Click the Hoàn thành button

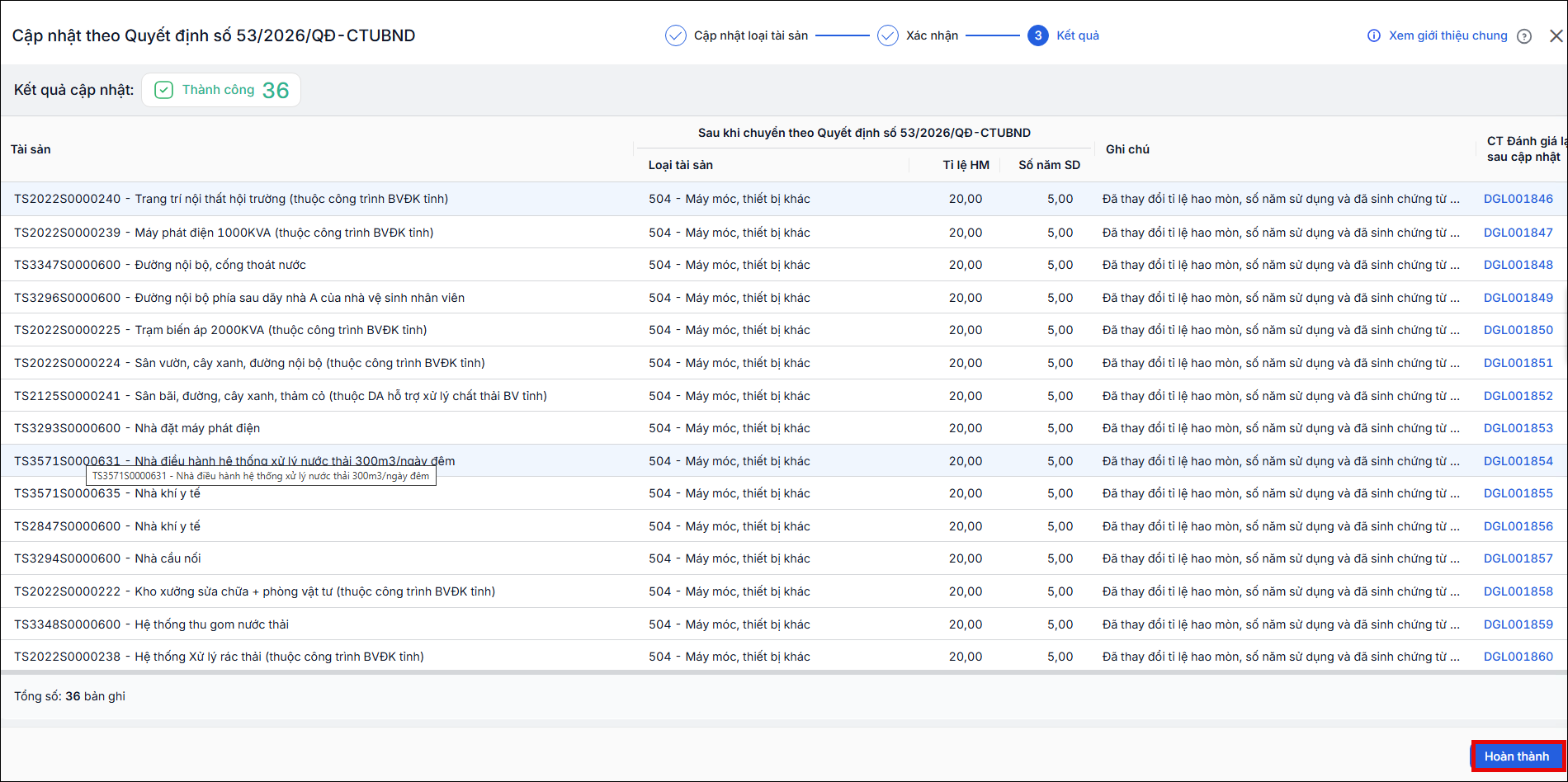pos(1517,756)
